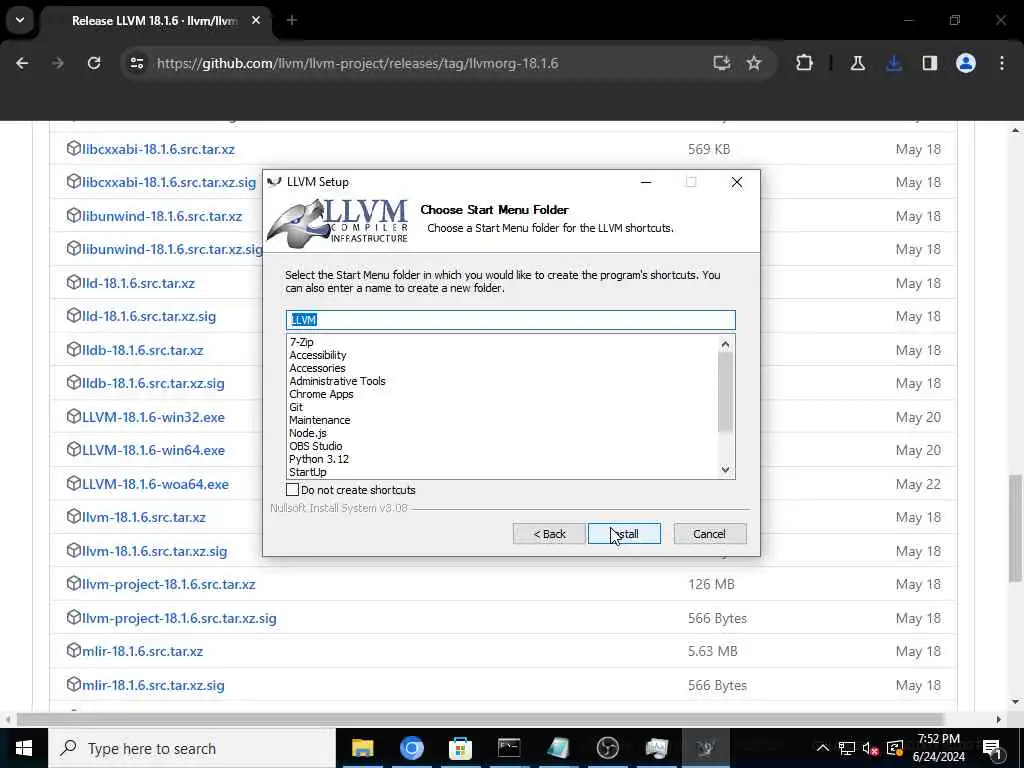Download llvm-project-18.1.6.src.tar.xz
1024x768 pixels.
(x=169, y=584)
